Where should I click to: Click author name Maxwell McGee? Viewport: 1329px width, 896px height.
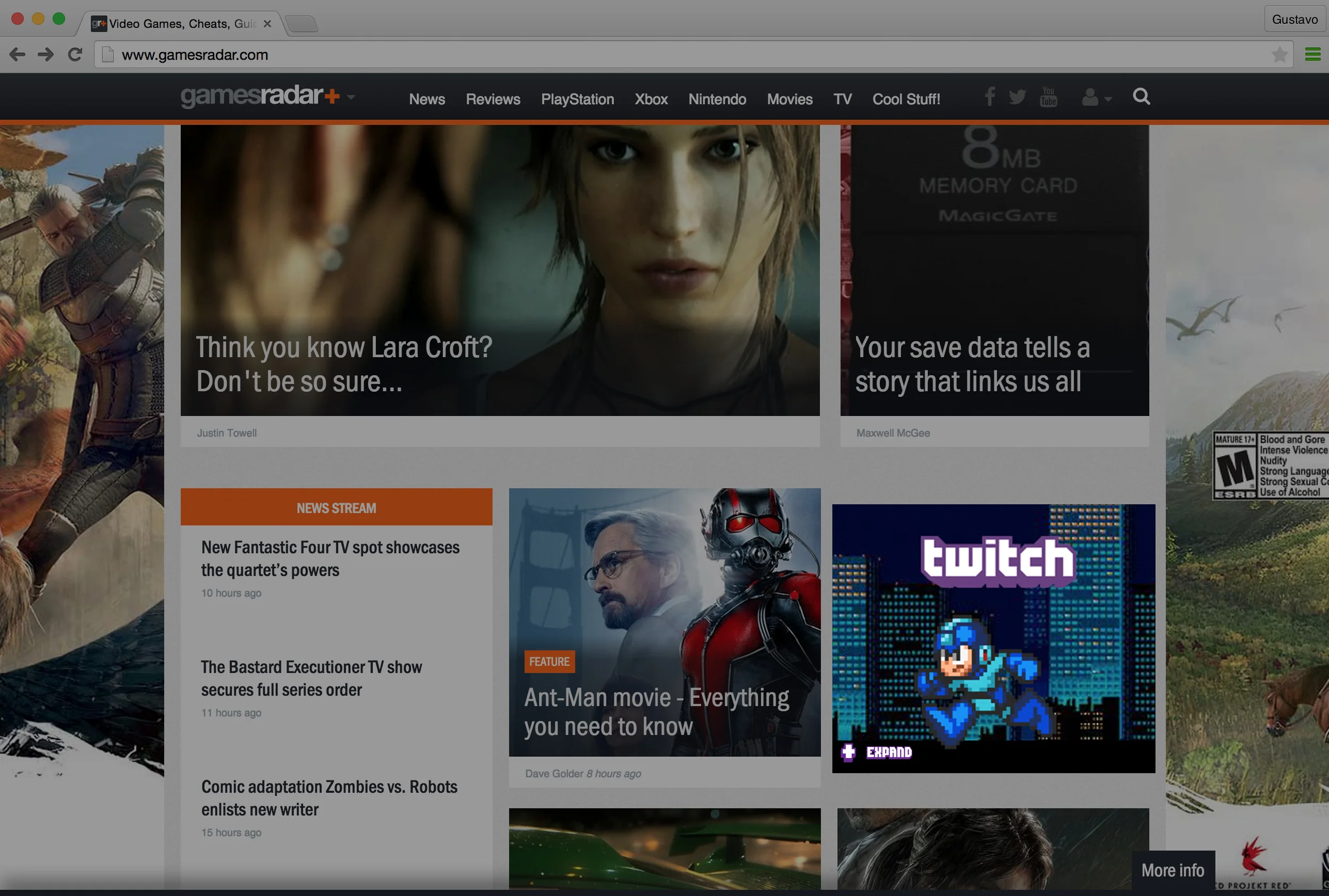tap(893, 433)
